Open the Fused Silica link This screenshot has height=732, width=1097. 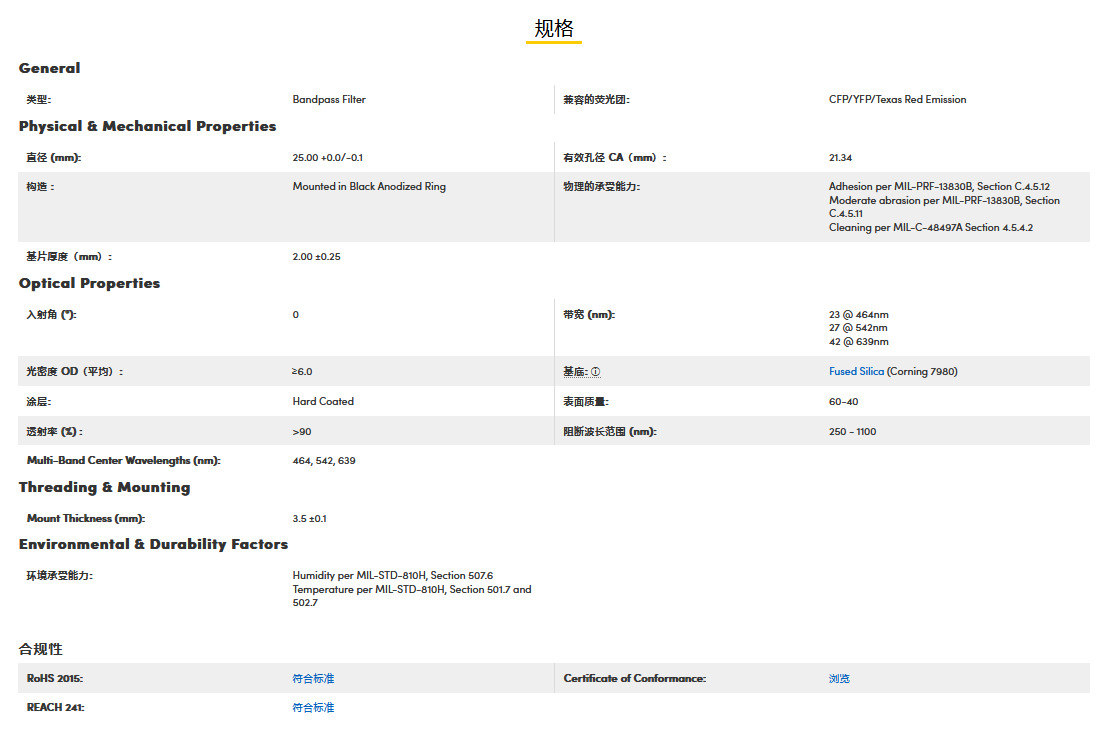(856, 372)
